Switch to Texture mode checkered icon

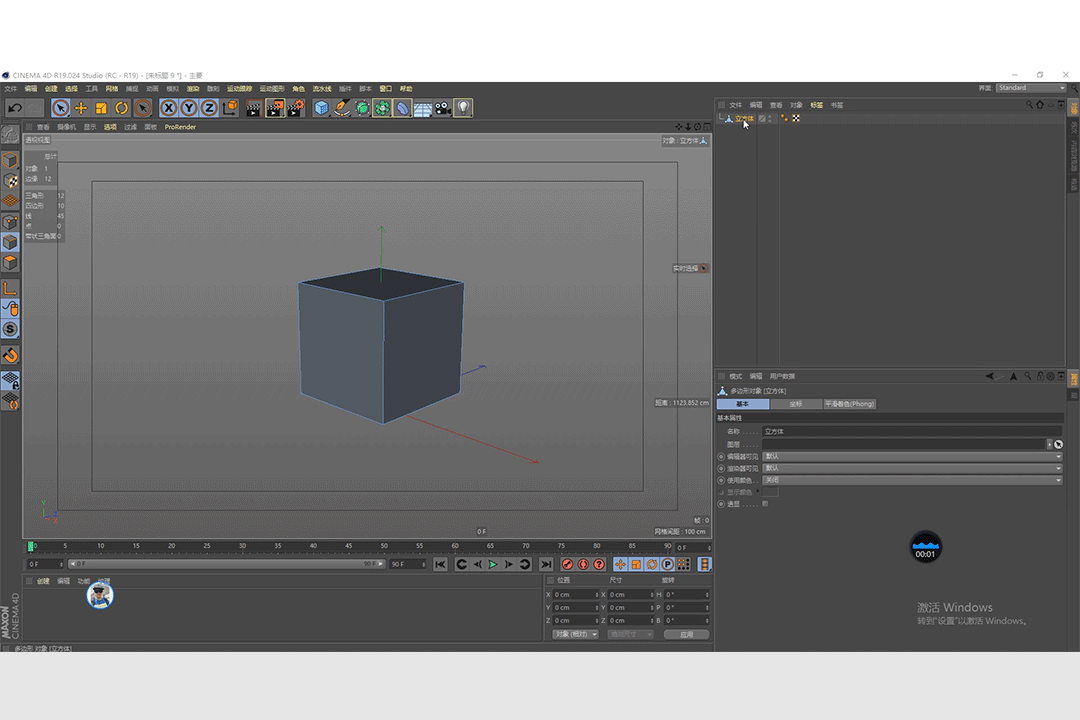click(x=10, y=181)
